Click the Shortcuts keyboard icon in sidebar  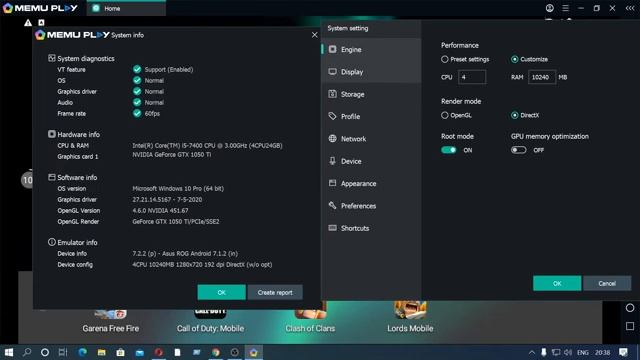(x=333, y=228)
